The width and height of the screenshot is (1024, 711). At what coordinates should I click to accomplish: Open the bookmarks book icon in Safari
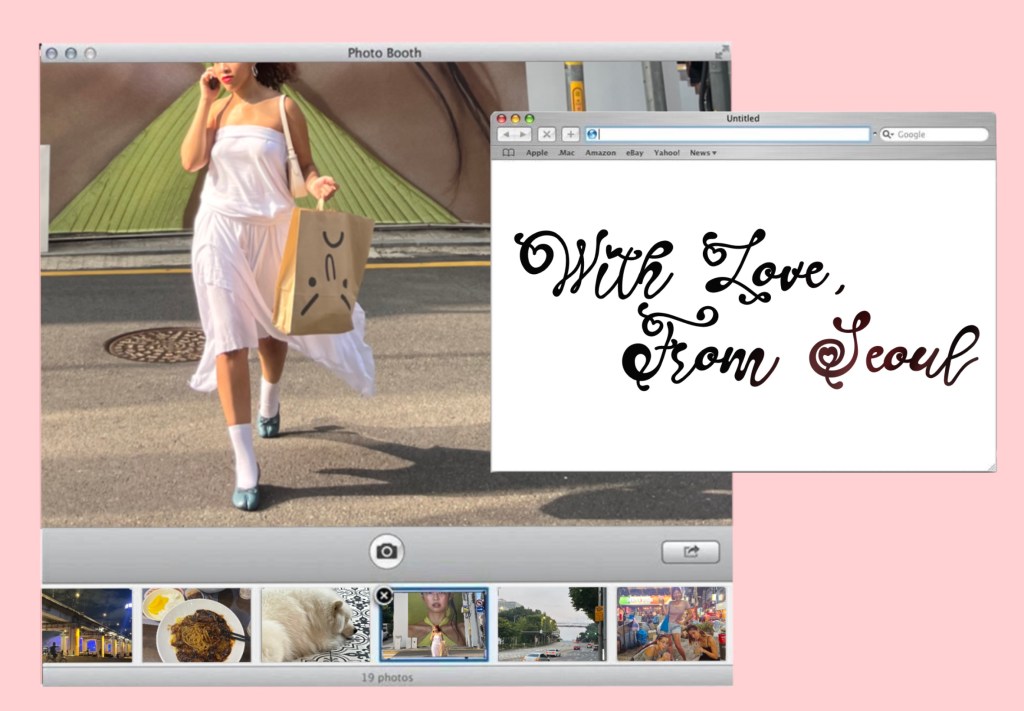click(x=508, y=153)
